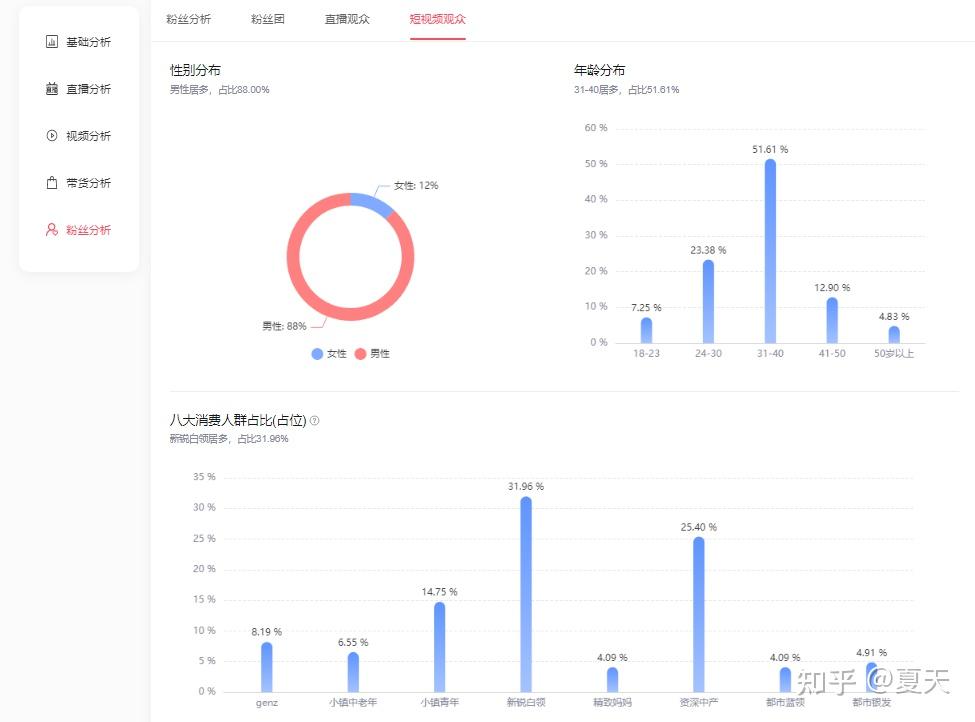This screenshot has width=975, height=722.
Task: Click the 31-40居多,占比51.61% subtitle
Action: (x=627, y=90)
